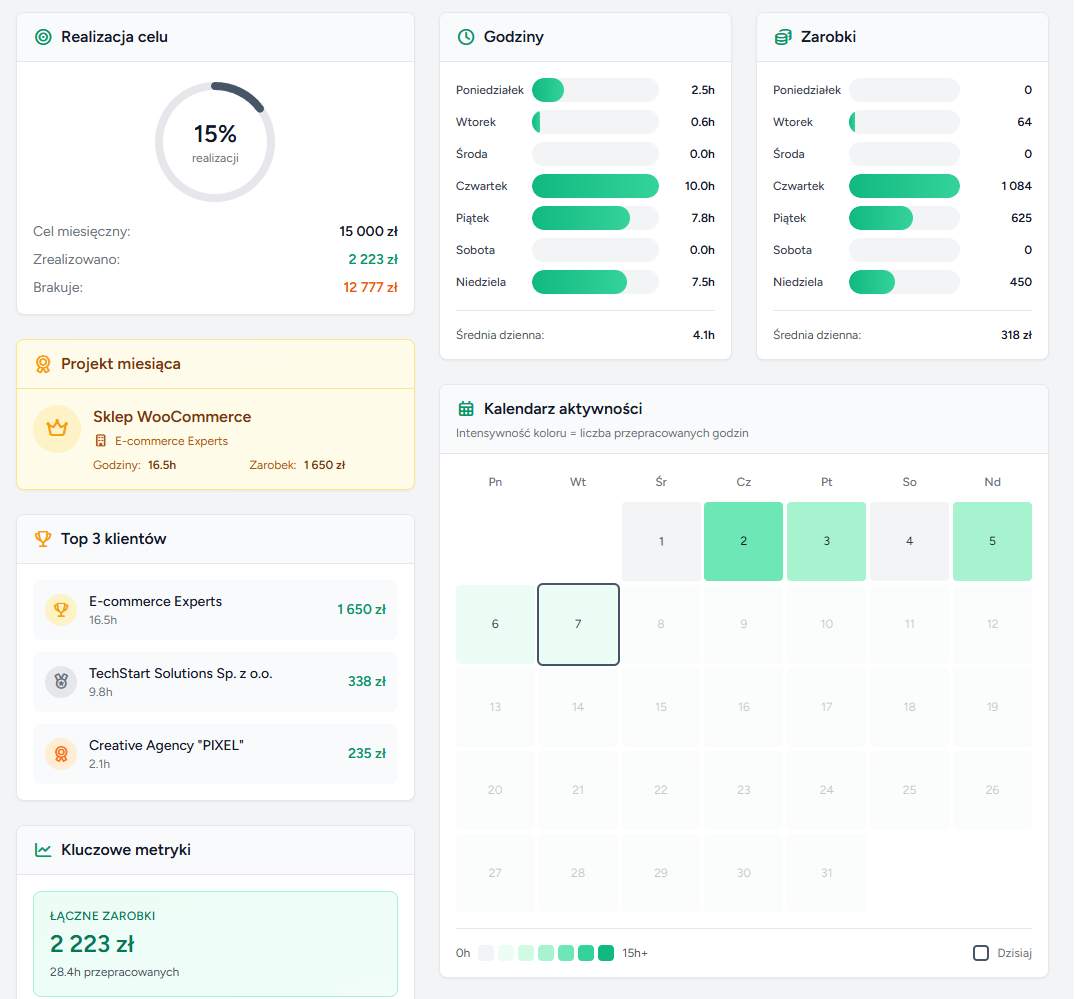Click the chart icon beside Kluczowe metryki
This screenshot has width=1075, height=999.
point(43,850)
